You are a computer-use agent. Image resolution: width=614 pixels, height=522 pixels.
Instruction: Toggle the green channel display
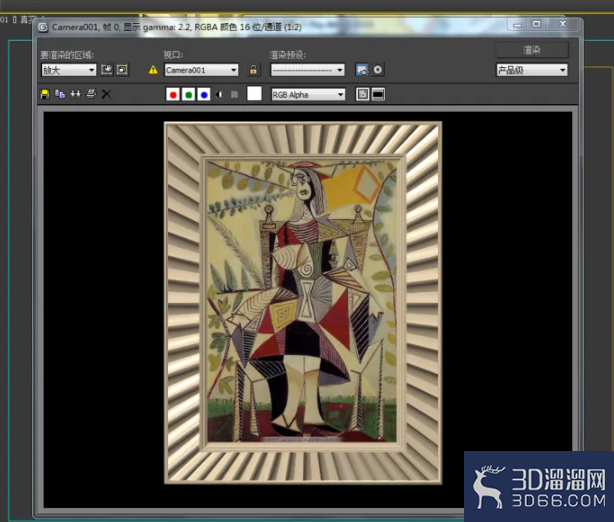click(x=188, y=94)
